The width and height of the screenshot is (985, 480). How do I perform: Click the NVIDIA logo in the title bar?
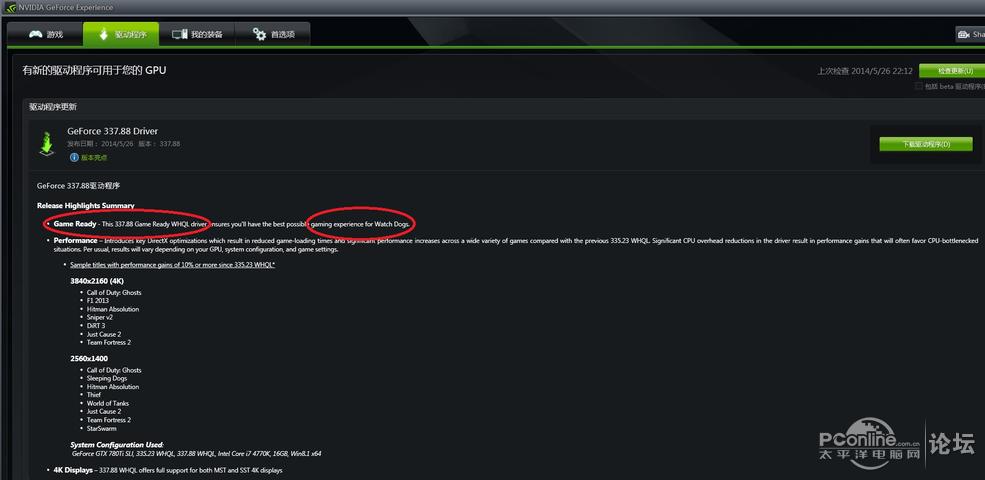coord(11,8)
